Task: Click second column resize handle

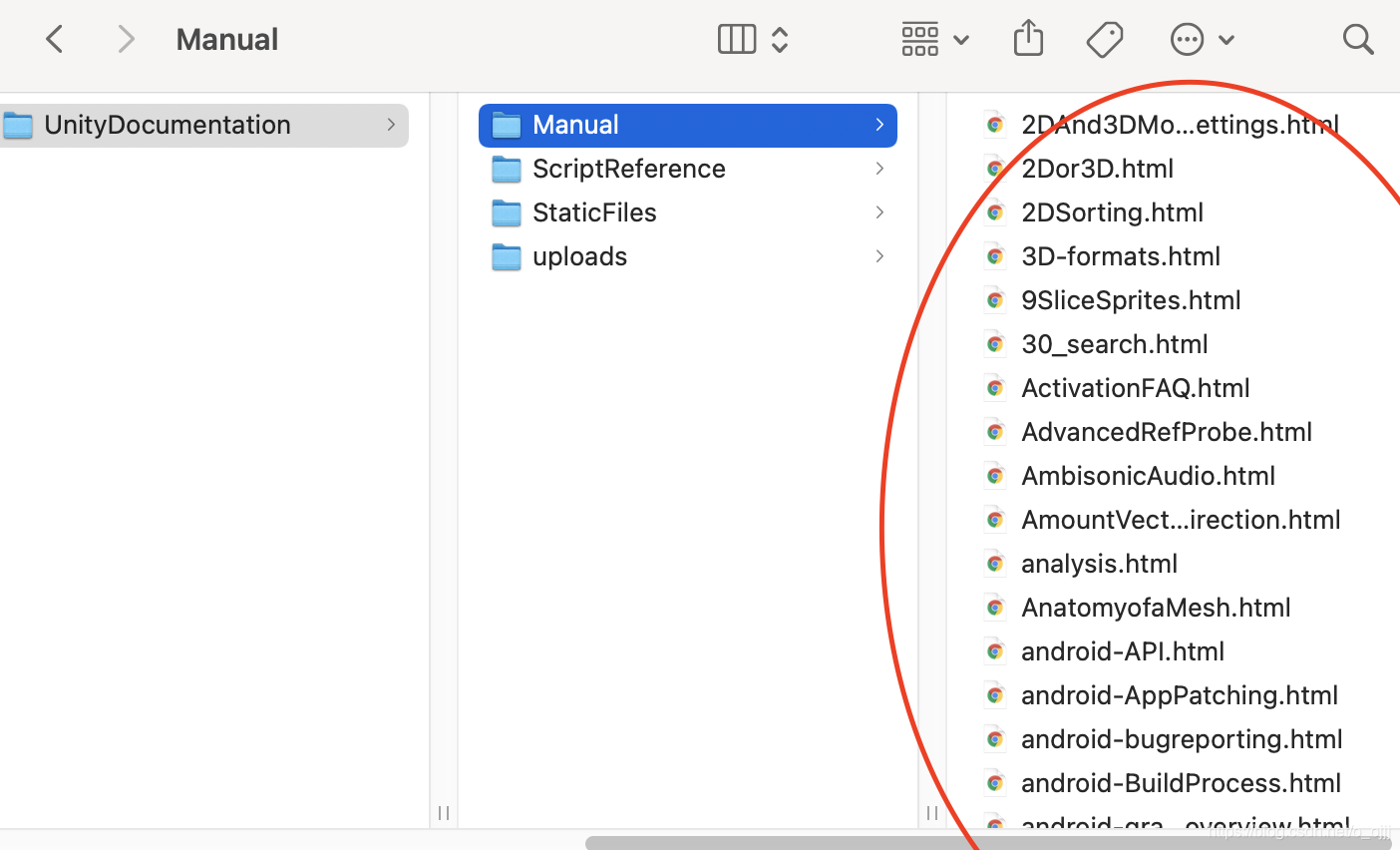Action: click(932, 813)
